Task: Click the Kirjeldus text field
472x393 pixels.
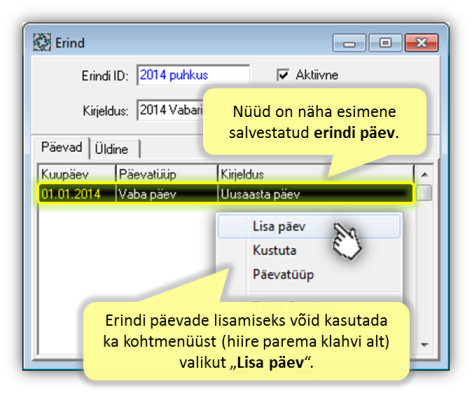Action: click(170, 110)
